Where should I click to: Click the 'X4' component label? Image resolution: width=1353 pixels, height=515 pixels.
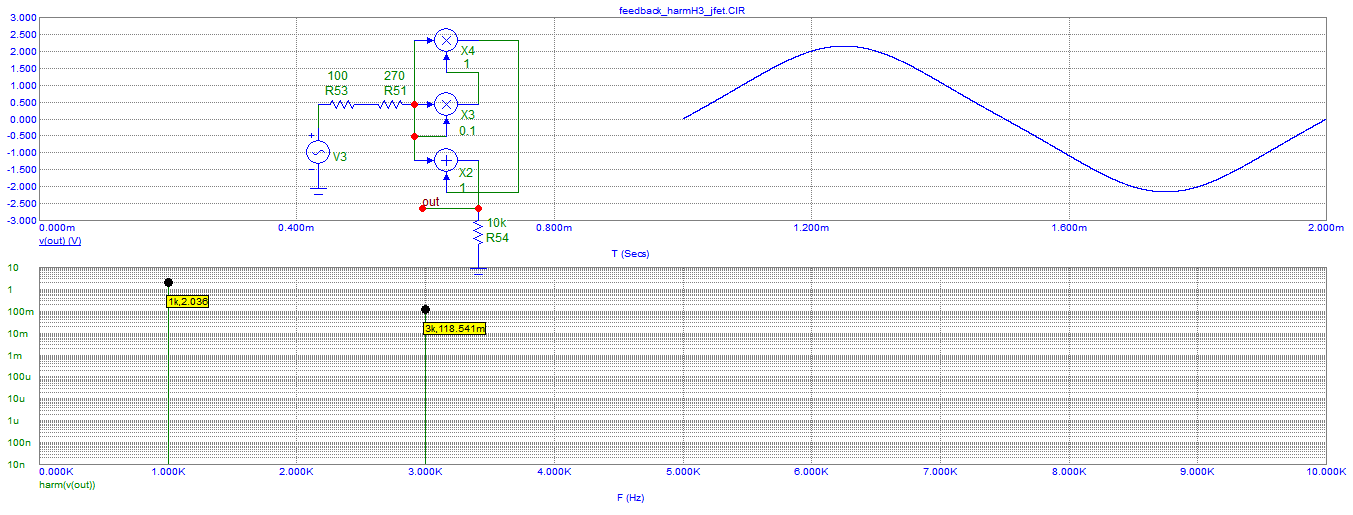click(468, 51)
